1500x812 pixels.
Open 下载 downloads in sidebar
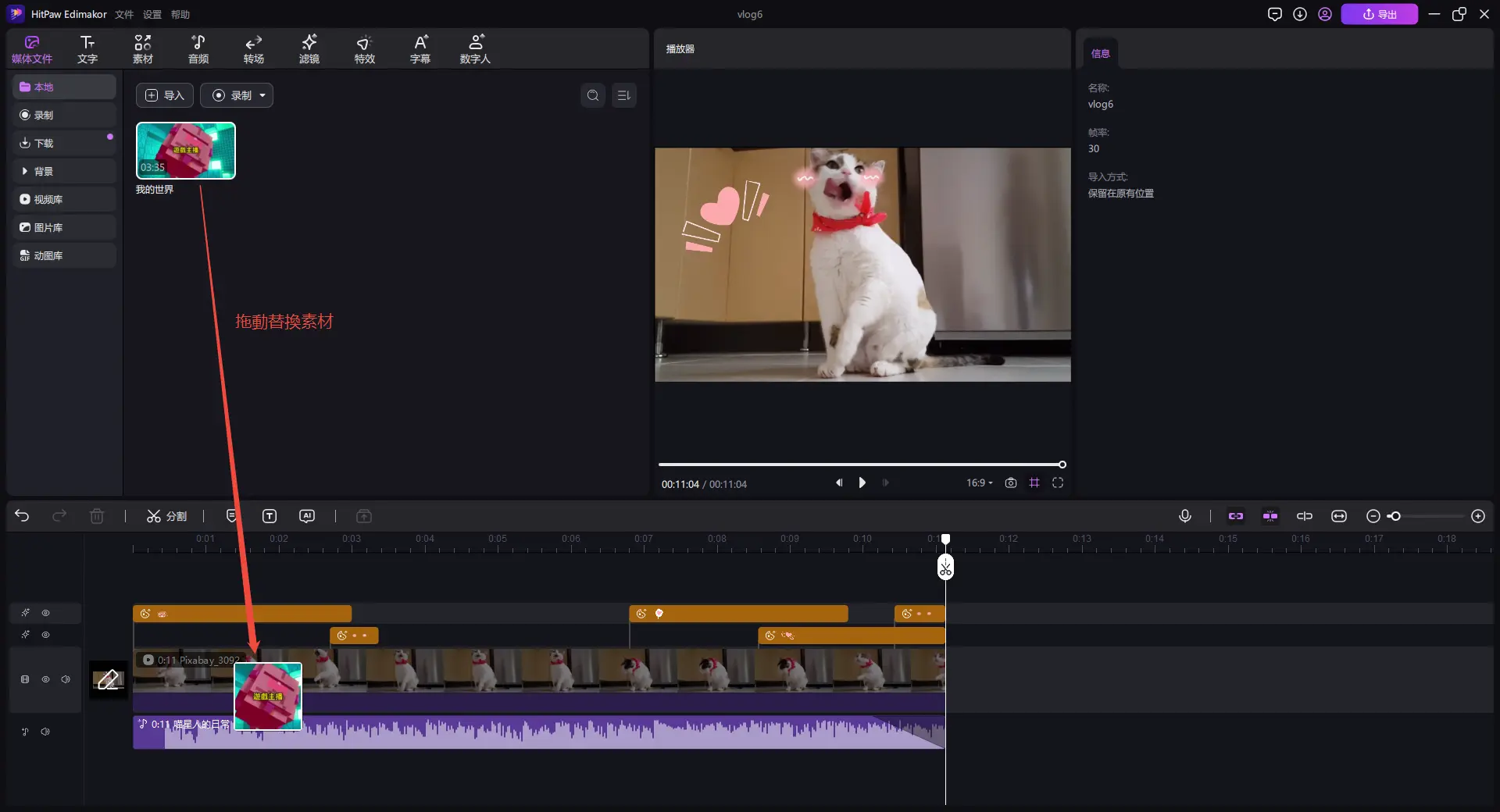pyautogui.click(x=64, y=143)
